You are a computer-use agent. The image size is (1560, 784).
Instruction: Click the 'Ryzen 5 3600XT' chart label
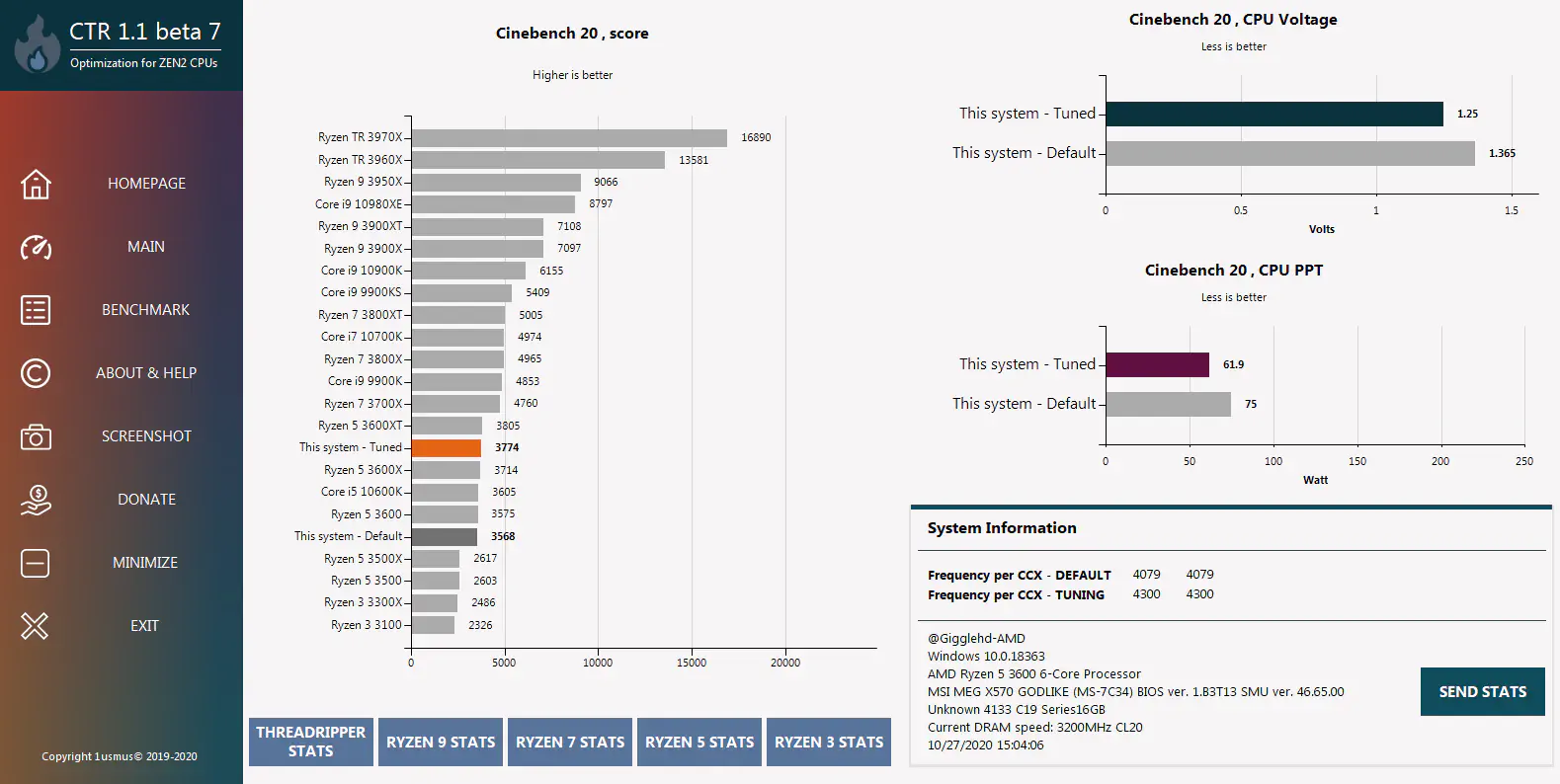pos(361,426)
